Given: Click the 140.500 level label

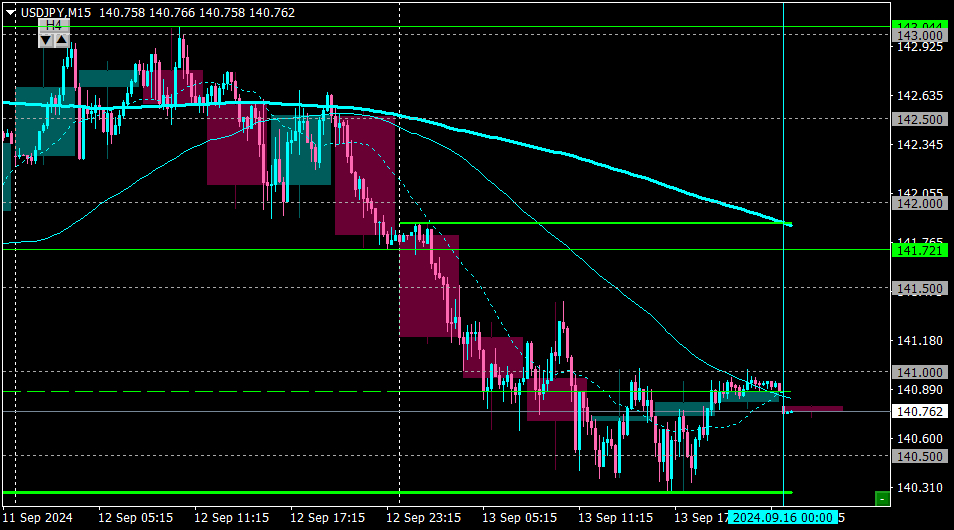Looking at the screenshot, I should pos(919,456).
